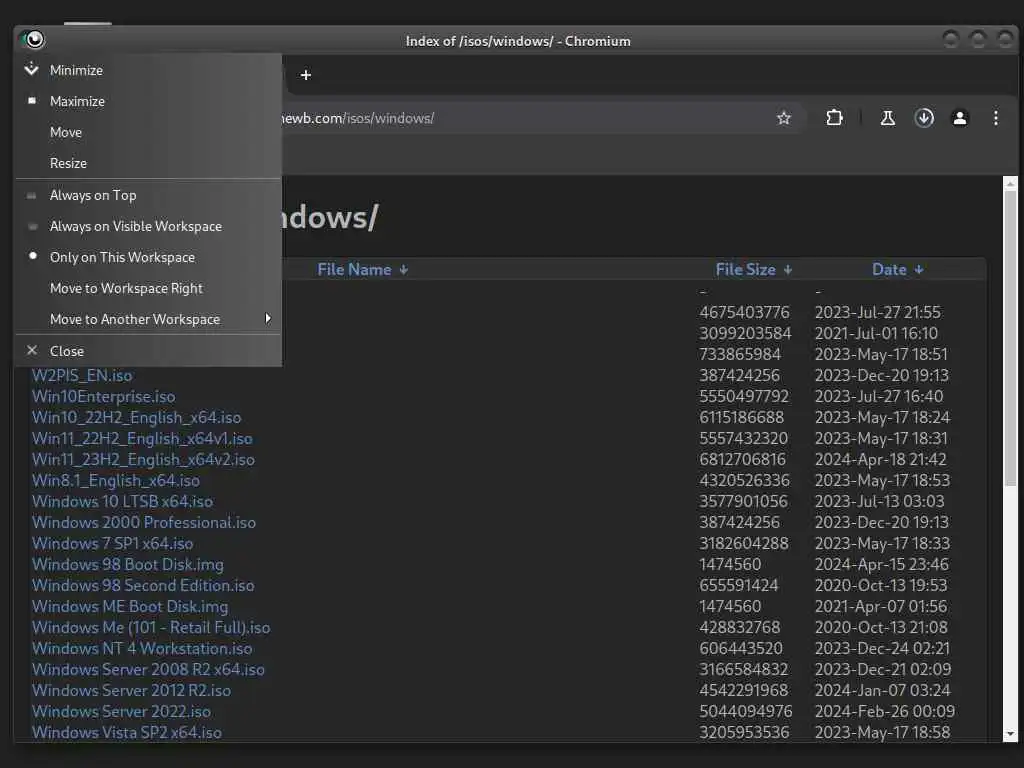Select Move to Workspace Right
1024x768 pixels.
(148, 288)
